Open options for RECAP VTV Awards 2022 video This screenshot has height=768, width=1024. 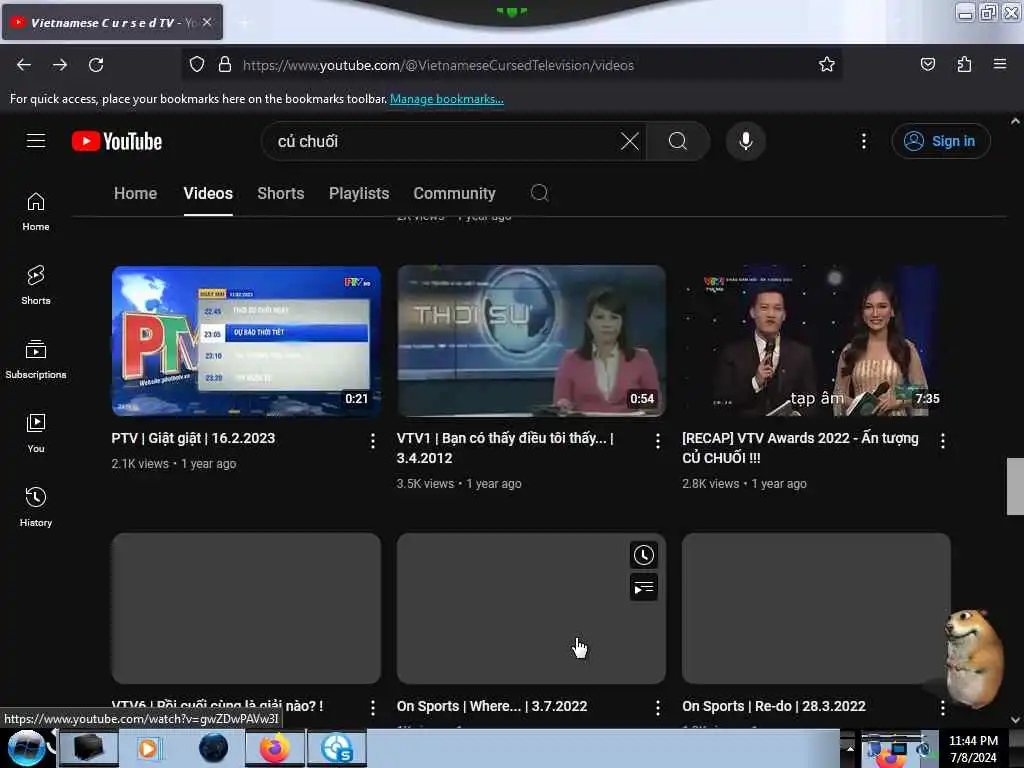coord(942,441)
